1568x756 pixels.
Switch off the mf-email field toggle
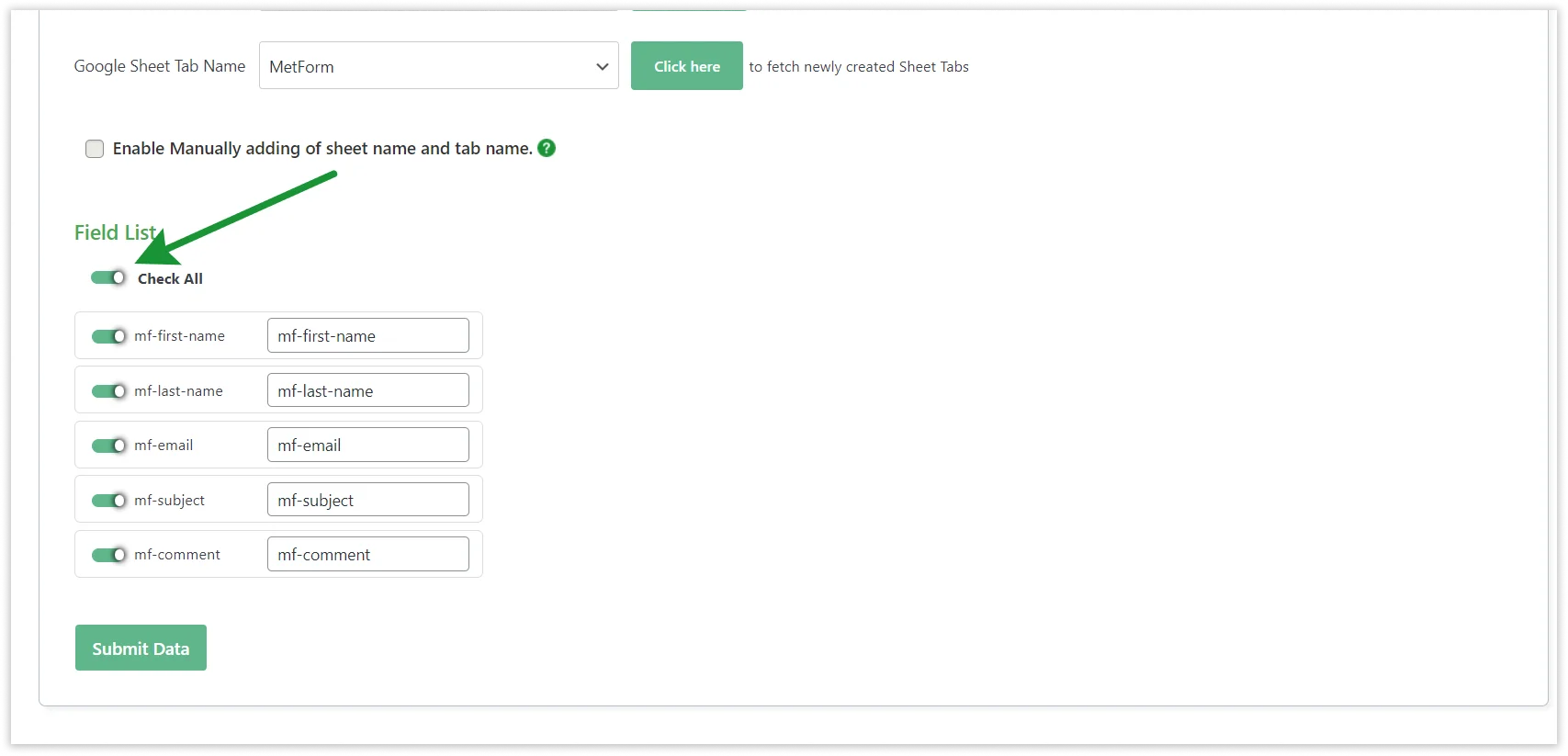click(108, 446)
